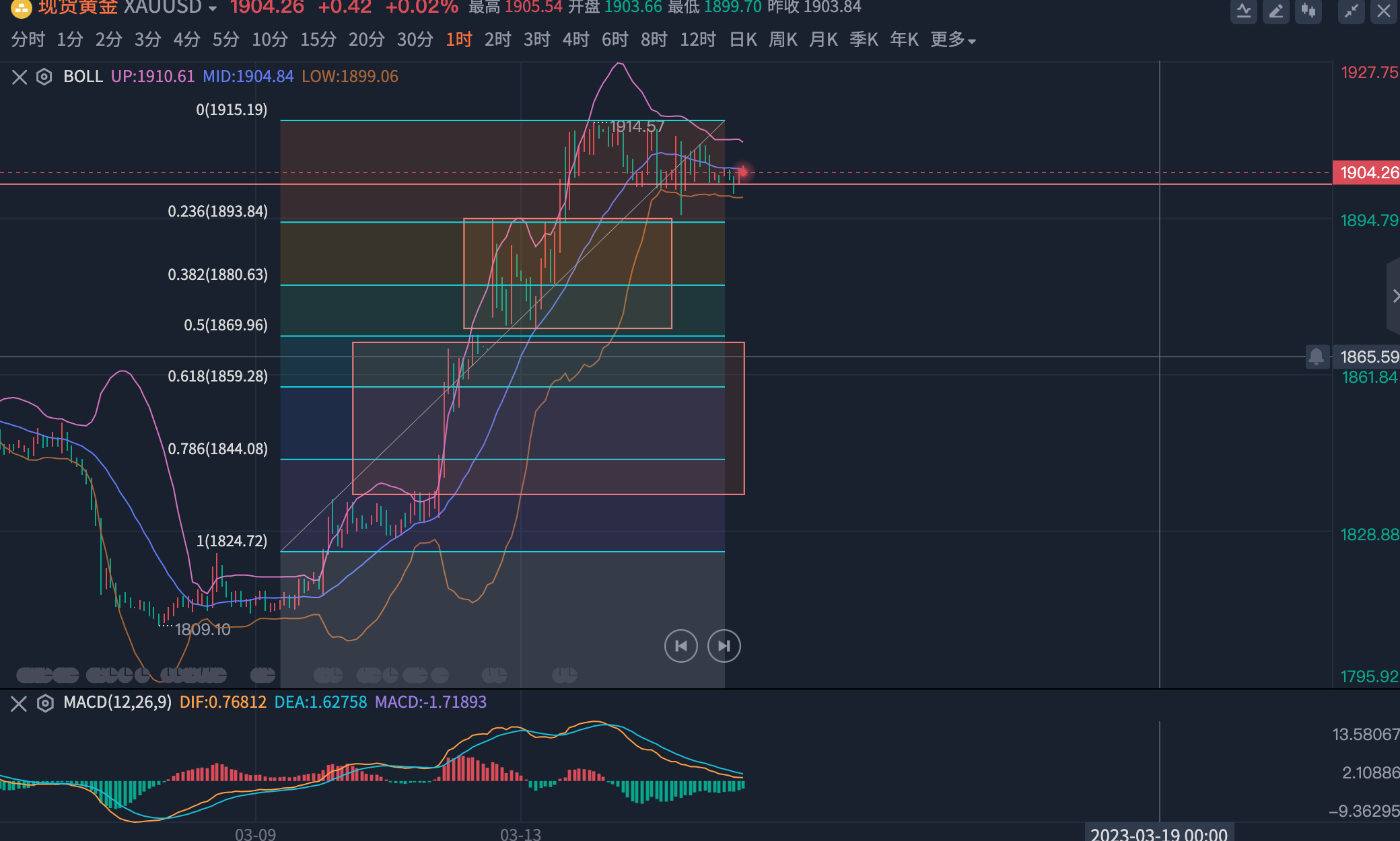Remove the MACD indicator with X
The height and width of the screenshot is (841, 1400).
coord(19,704)
